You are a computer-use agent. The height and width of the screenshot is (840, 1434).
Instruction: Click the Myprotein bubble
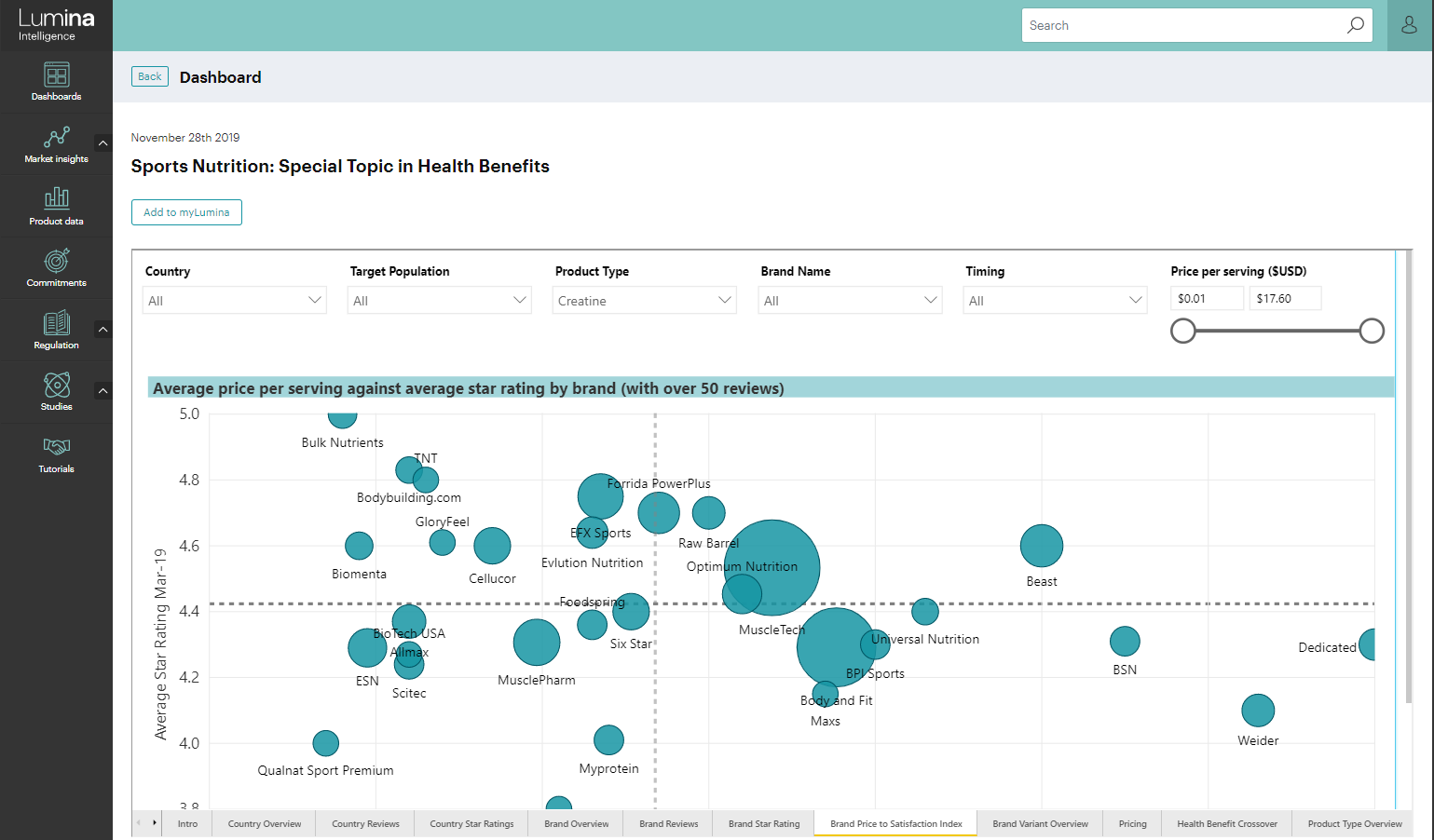coord(608,740)
